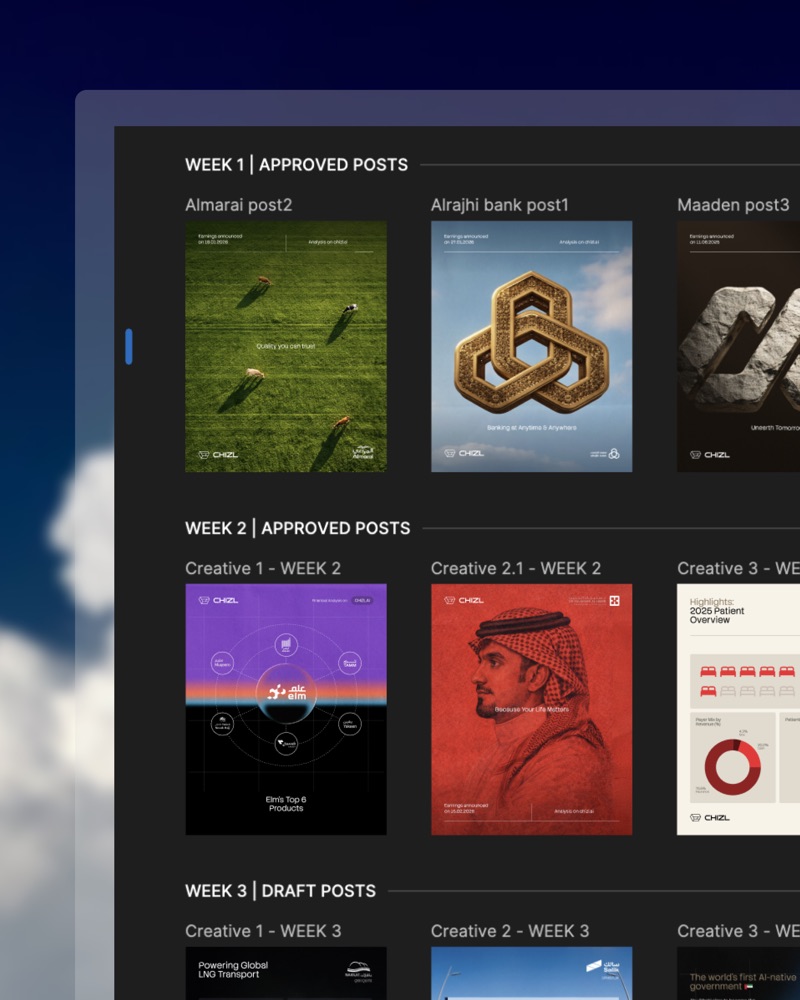Image resolution: width=800 pixels, height=1000 pixels.
Task: Click the red donut chart in Patient Overview
Action: pos(732,767)
